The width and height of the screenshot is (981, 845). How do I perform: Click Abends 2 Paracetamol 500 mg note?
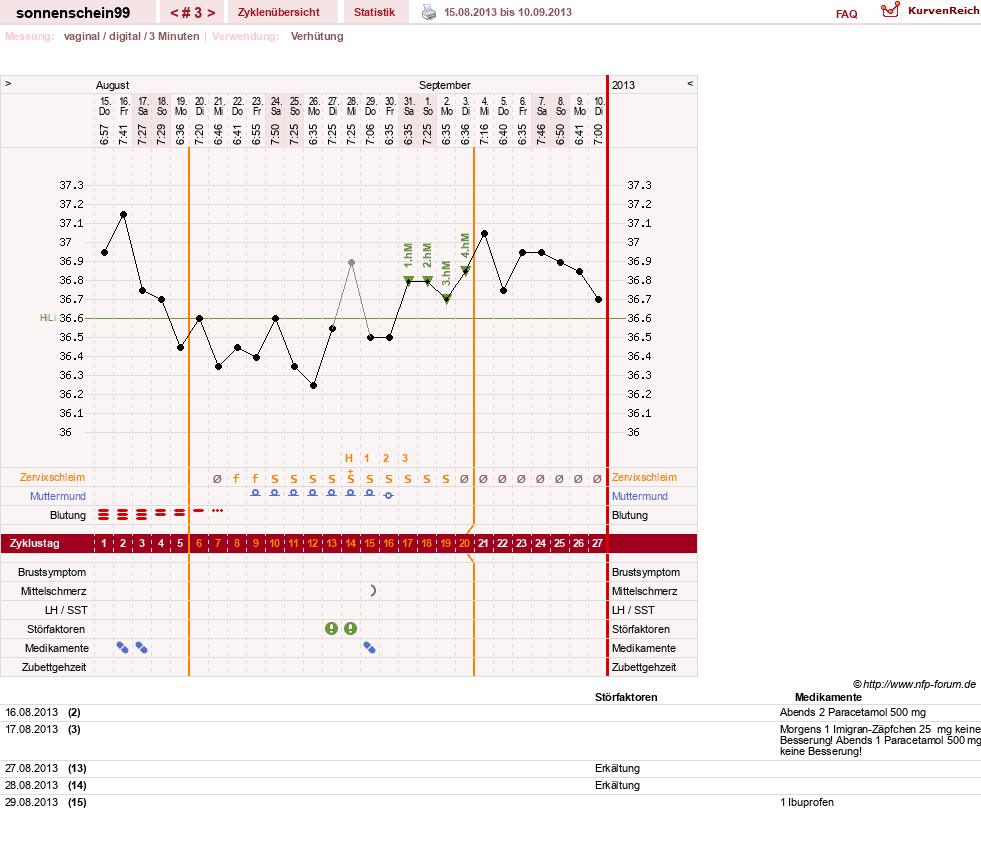(x=852, y=712)
